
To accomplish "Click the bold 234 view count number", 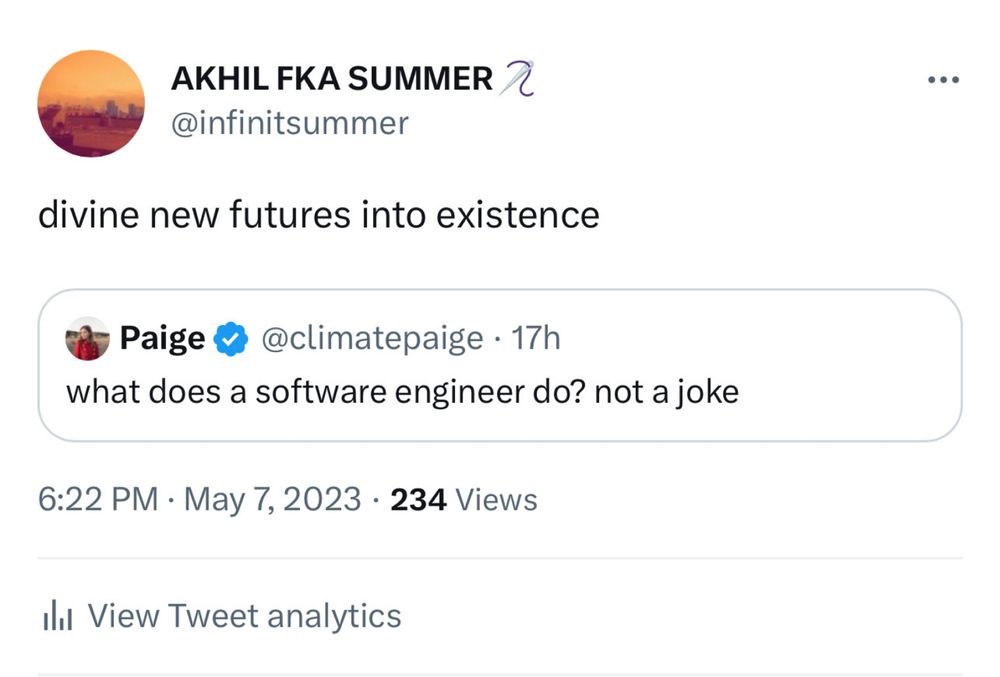I will point(417,499).
